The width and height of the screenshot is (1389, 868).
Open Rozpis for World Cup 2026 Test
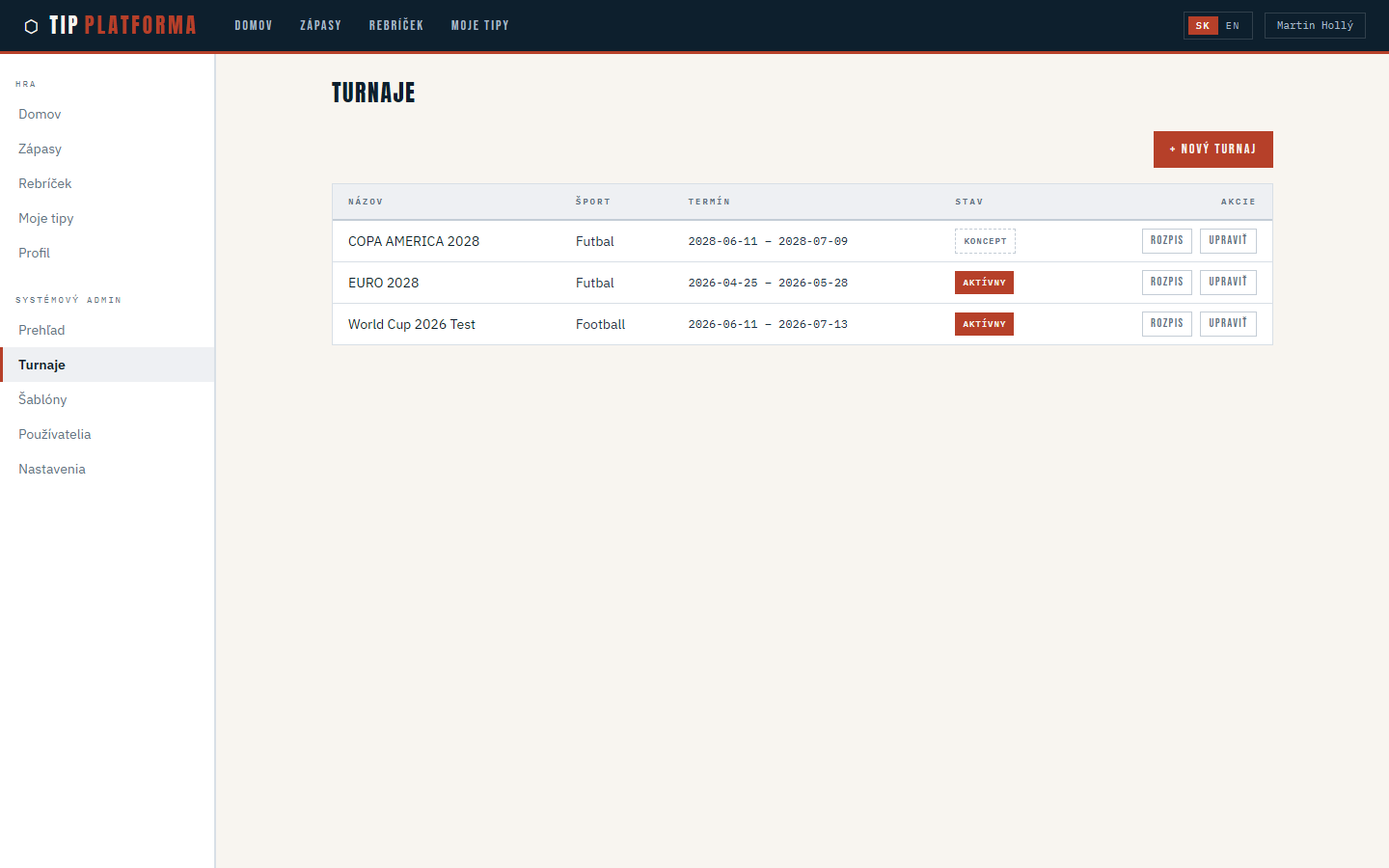(1166, 324)
